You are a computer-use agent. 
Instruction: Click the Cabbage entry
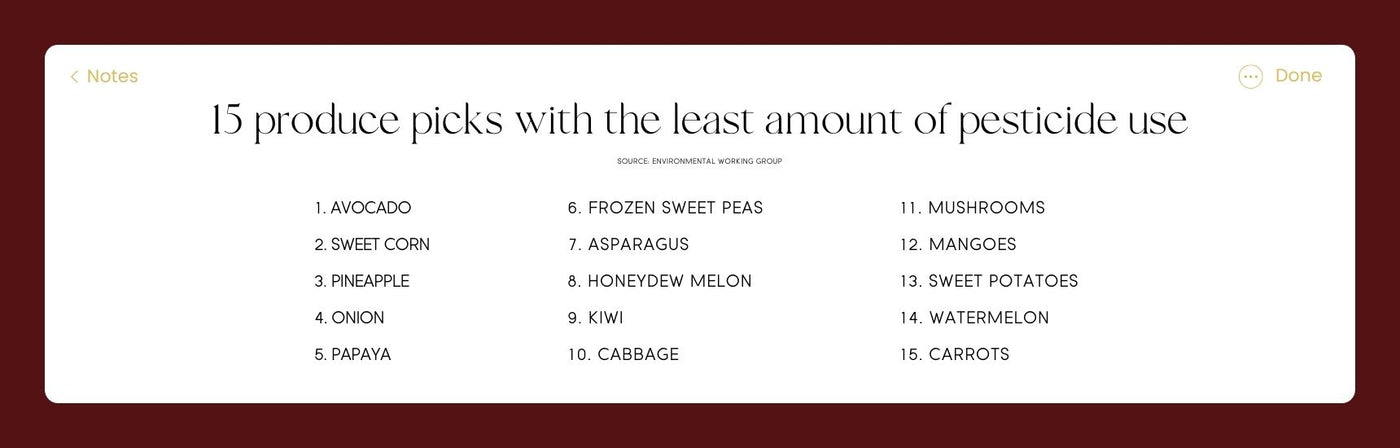(x=623, y=354)
